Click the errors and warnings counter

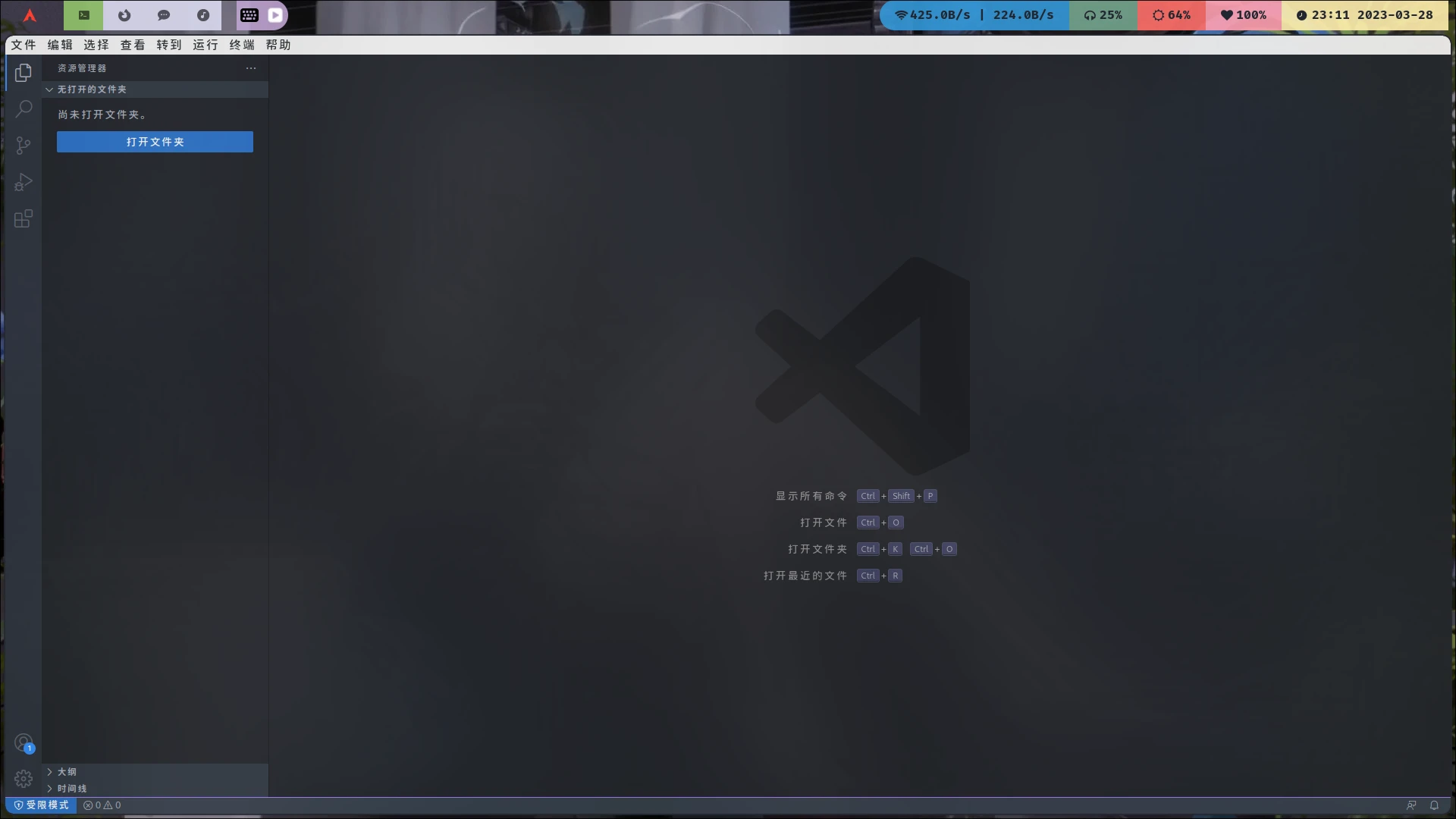pos(101,805)
